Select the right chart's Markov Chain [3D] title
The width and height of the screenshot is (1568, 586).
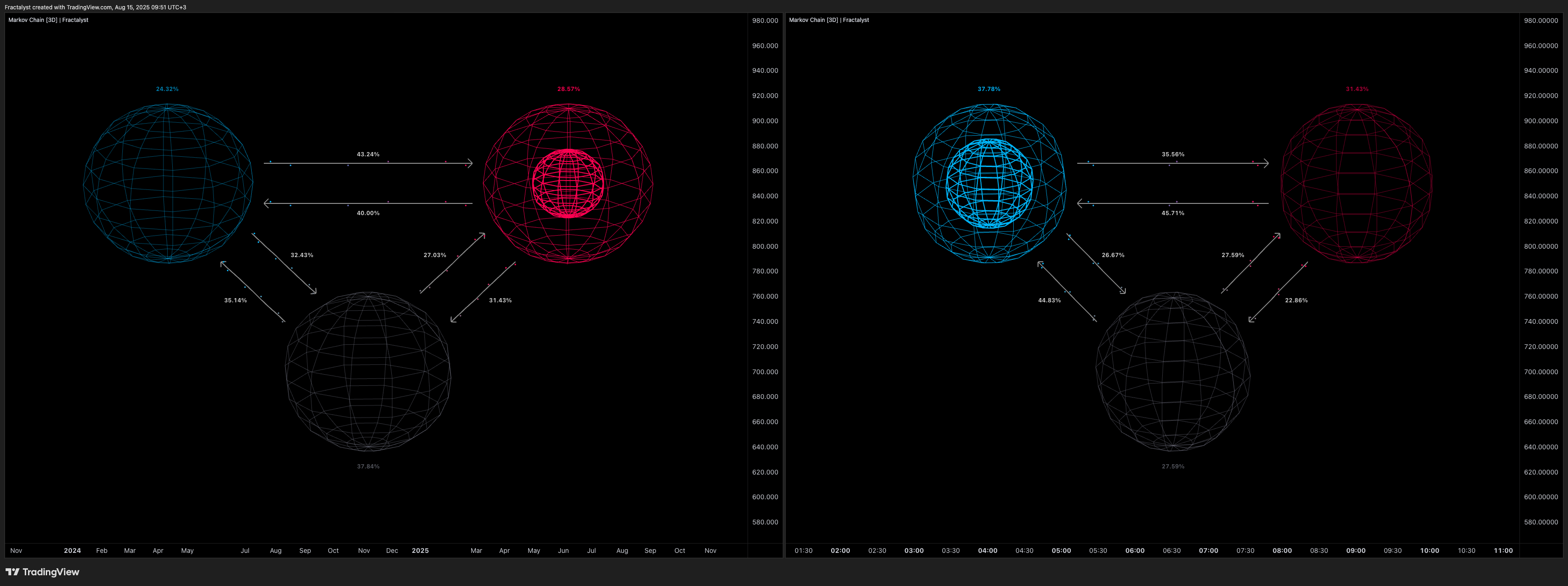tap(829, 20)
